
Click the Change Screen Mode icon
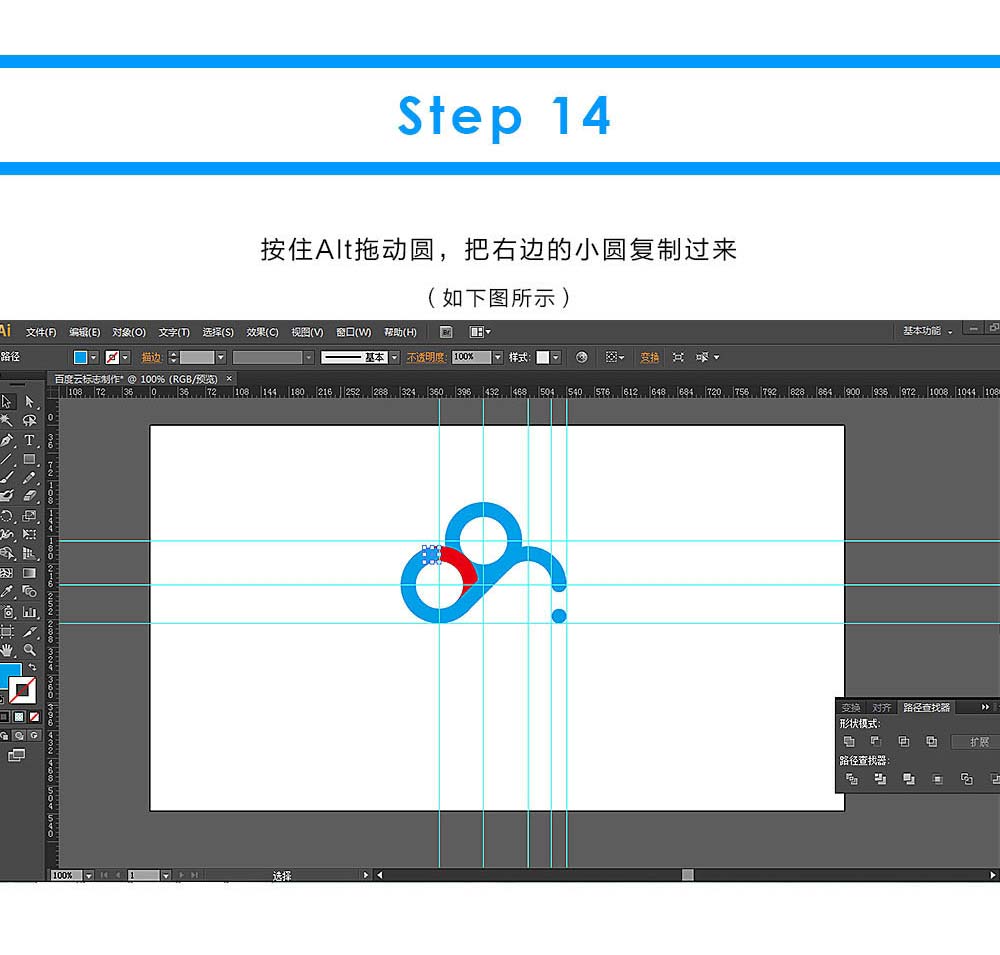click(16, 755)
